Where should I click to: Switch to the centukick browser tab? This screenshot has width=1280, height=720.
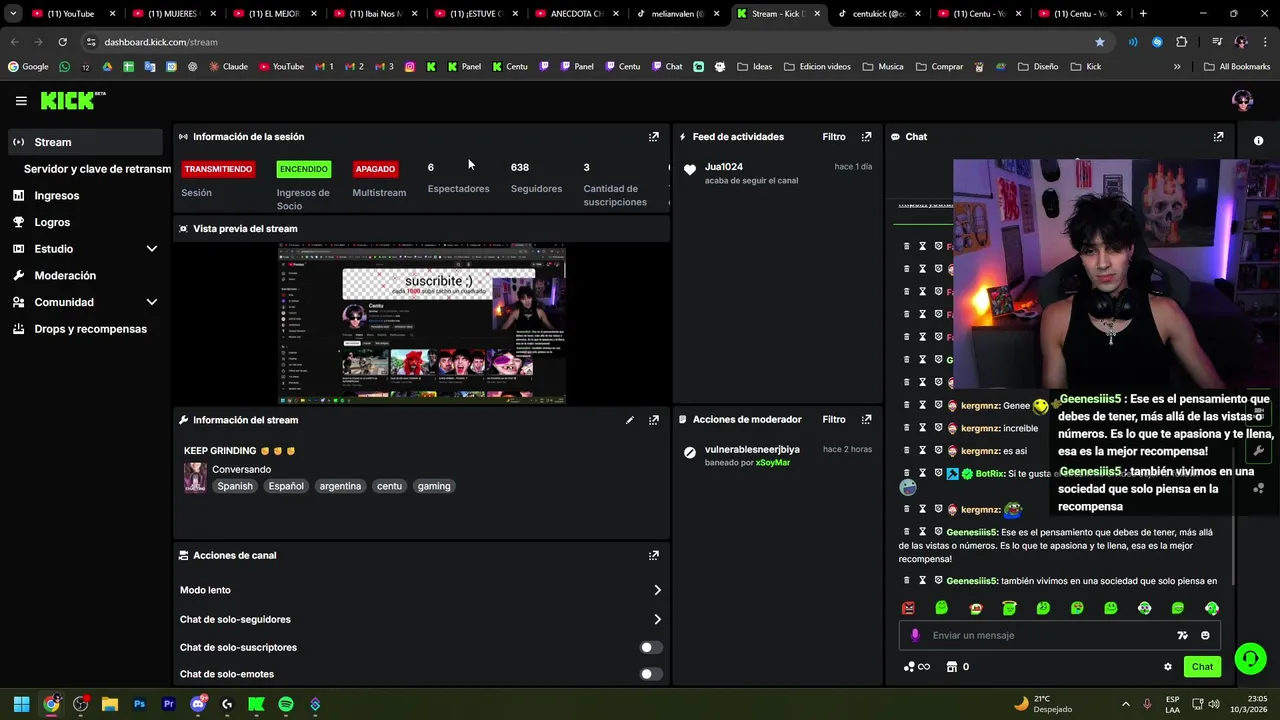pos(880,14)
